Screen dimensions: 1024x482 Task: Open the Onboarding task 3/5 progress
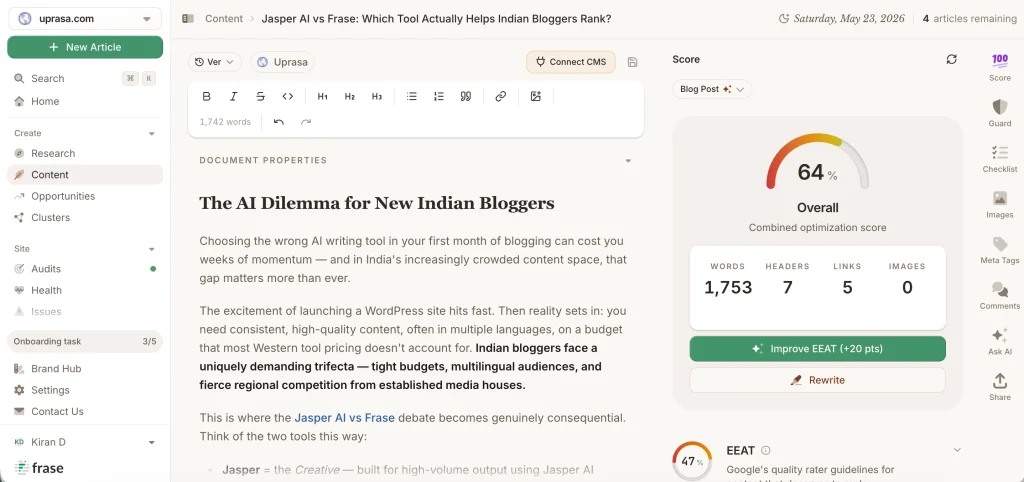click(85, 342)
